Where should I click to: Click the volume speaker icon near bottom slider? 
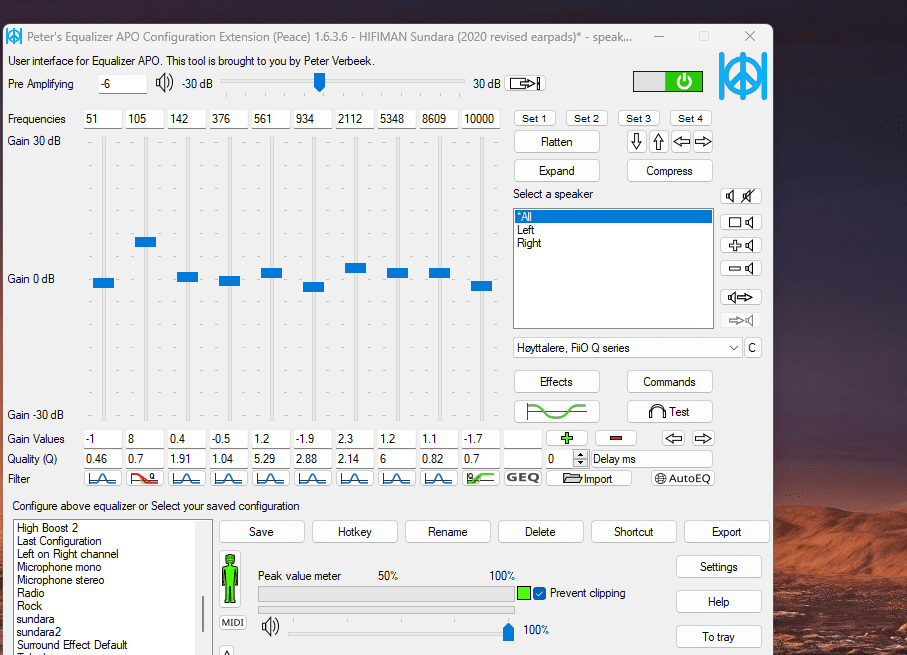click(270, 626)
